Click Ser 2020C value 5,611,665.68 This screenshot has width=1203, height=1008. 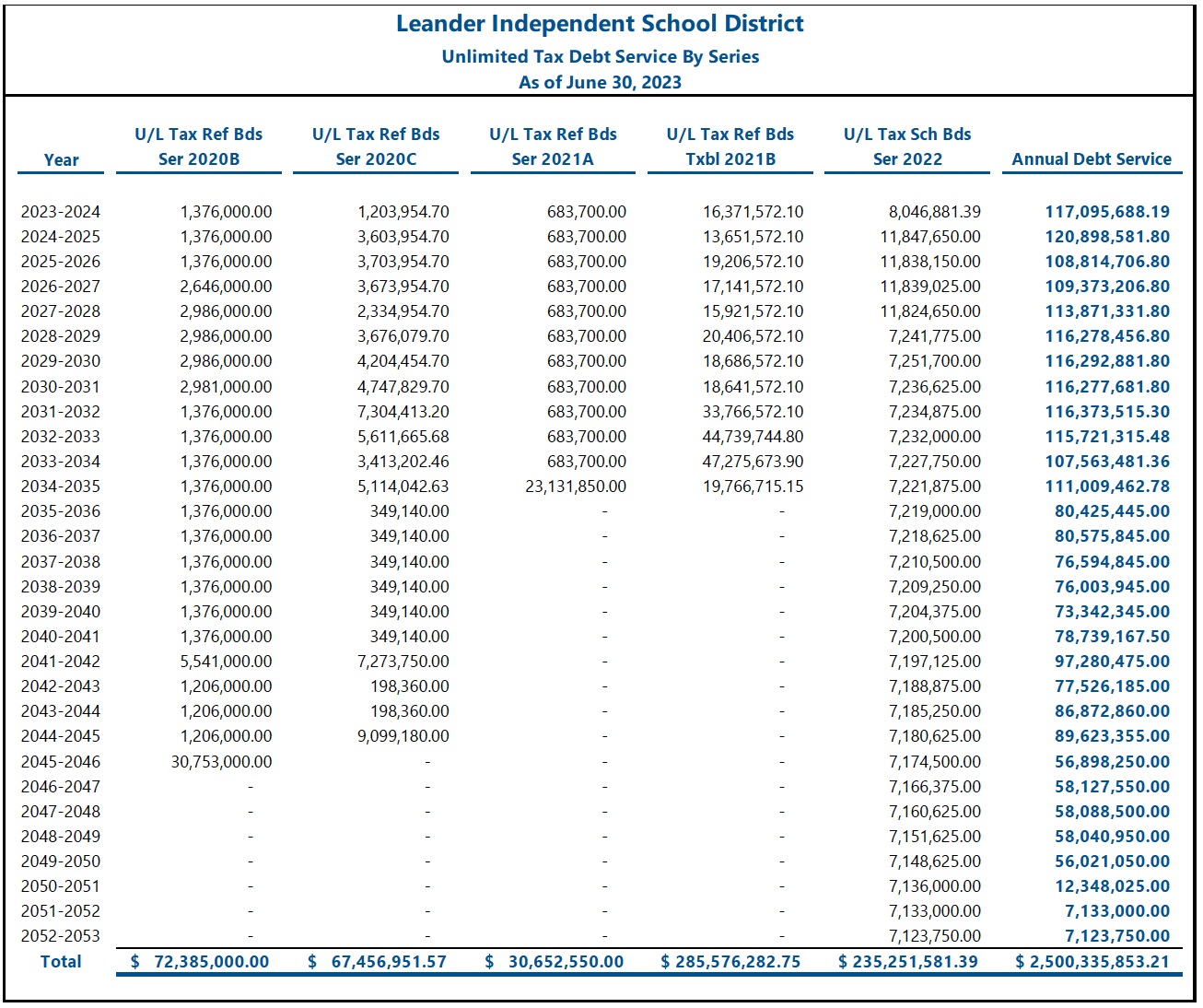pyautogui.click(x=403, y=437)
